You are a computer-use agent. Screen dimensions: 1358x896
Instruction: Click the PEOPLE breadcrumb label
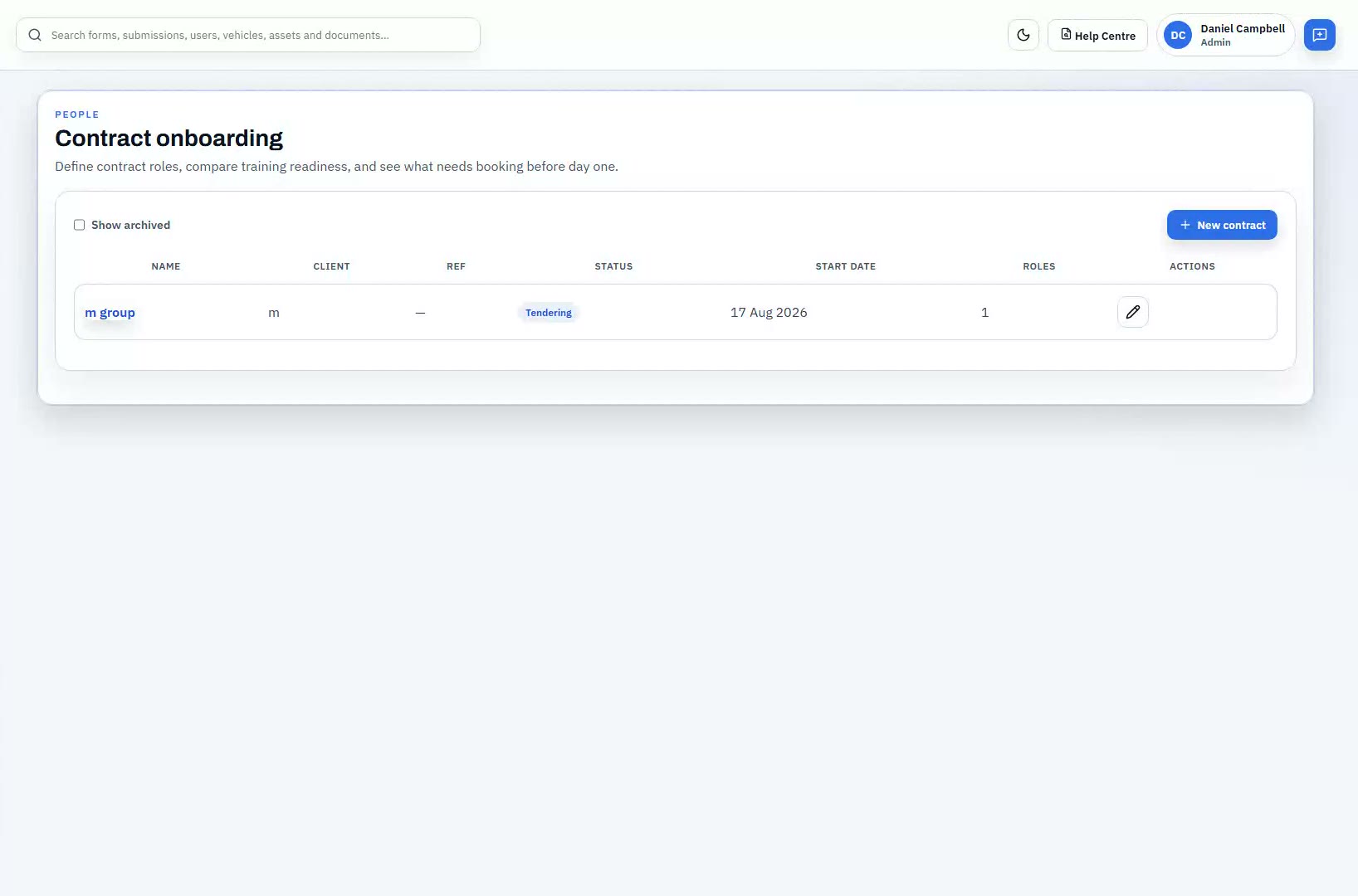pos(77,114)
